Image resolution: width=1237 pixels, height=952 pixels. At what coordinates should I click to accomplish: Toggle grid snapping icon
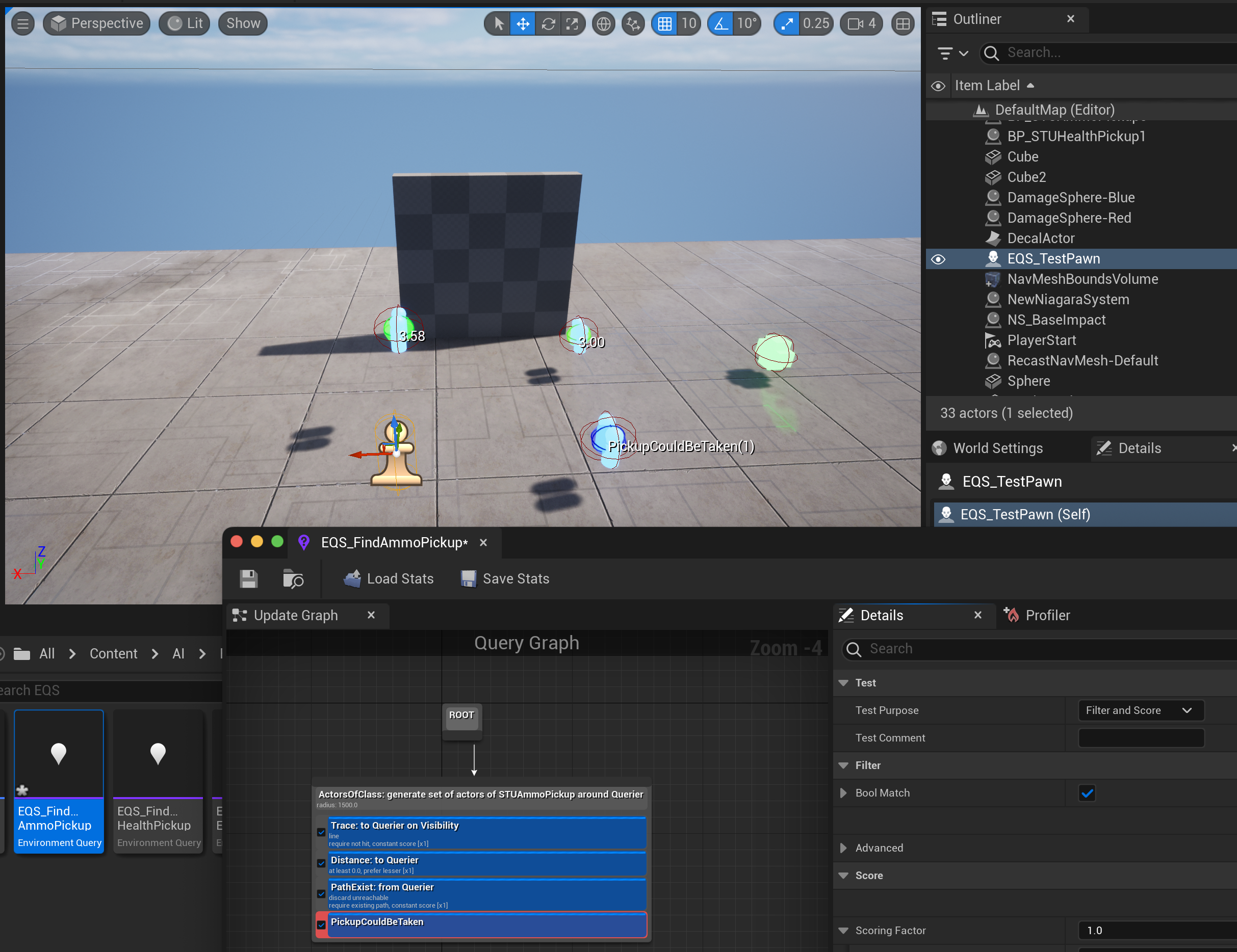click(665, 24)
